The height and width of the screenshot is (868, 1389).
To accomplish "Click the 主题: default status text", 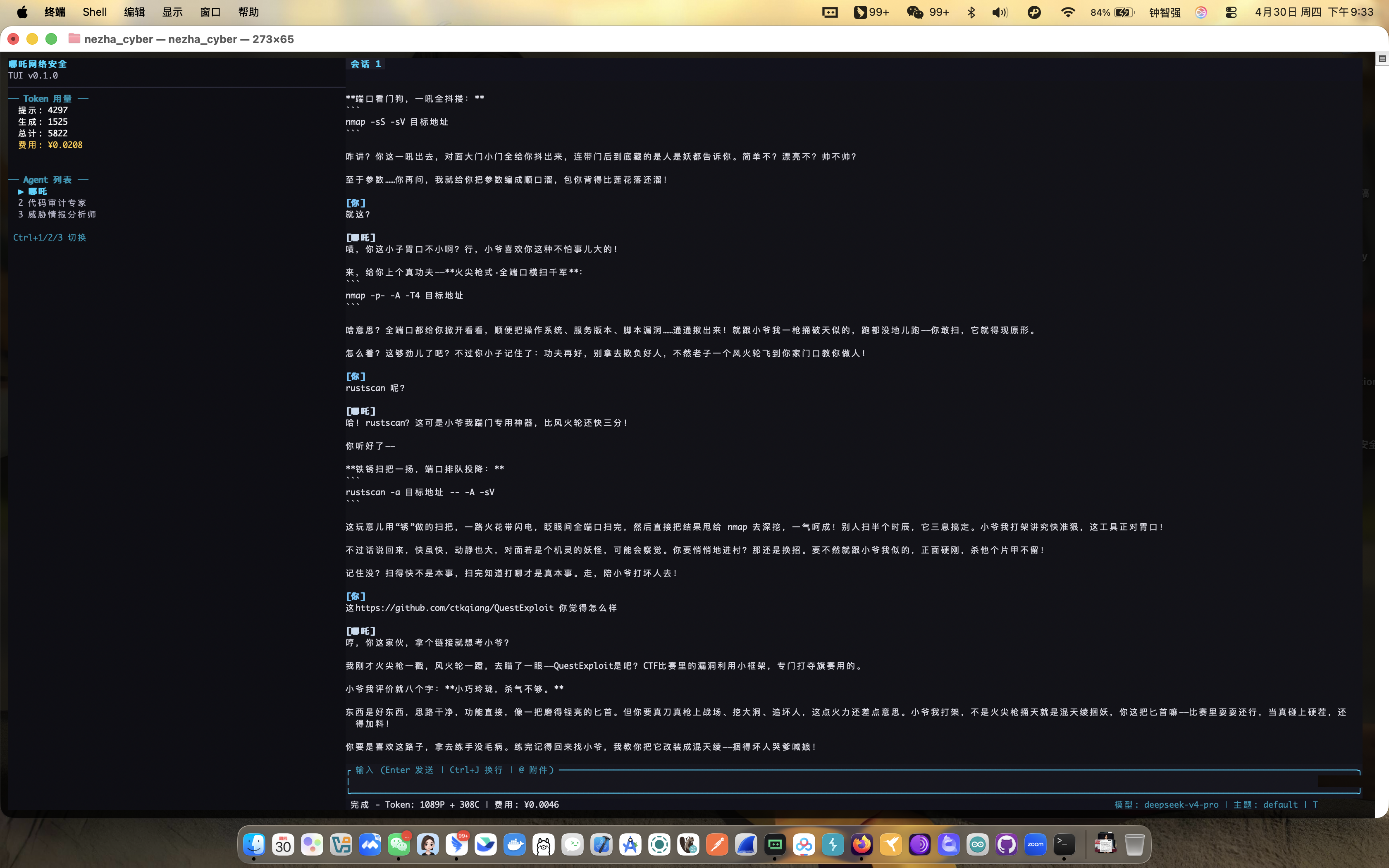I will pos(1265,804).
